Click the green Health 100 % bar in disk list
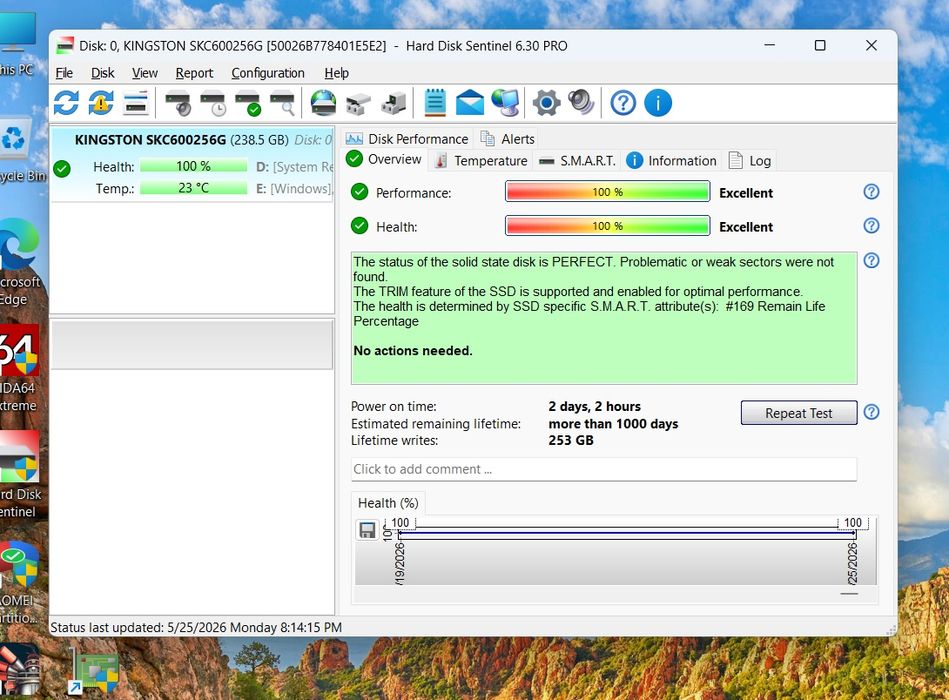 [x=194, y=166]
